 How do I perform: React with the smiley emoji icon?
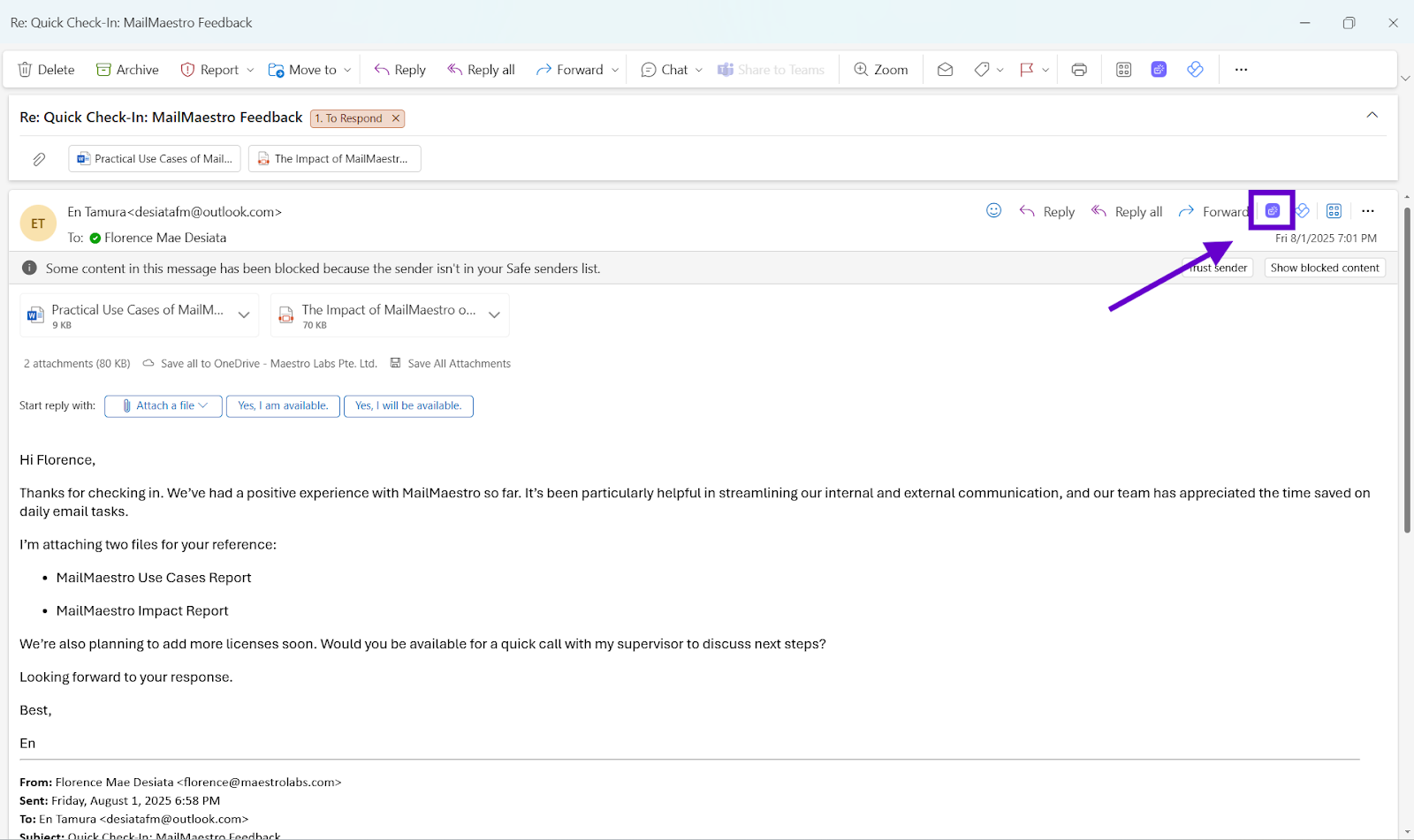tap(994, 210)
